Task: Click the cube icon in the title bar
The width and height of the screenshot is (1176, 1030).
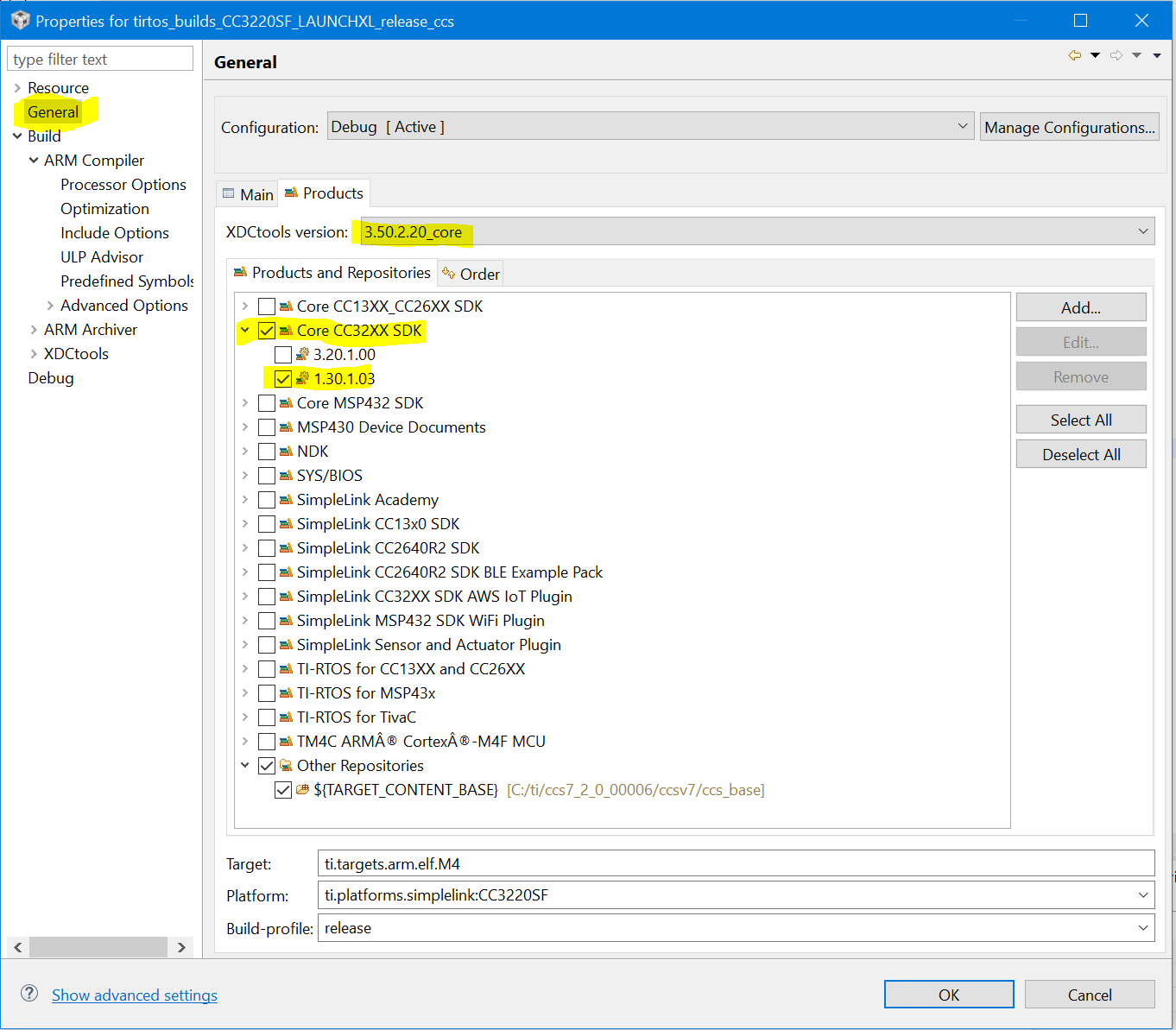Action: click(x=19, y=19)
